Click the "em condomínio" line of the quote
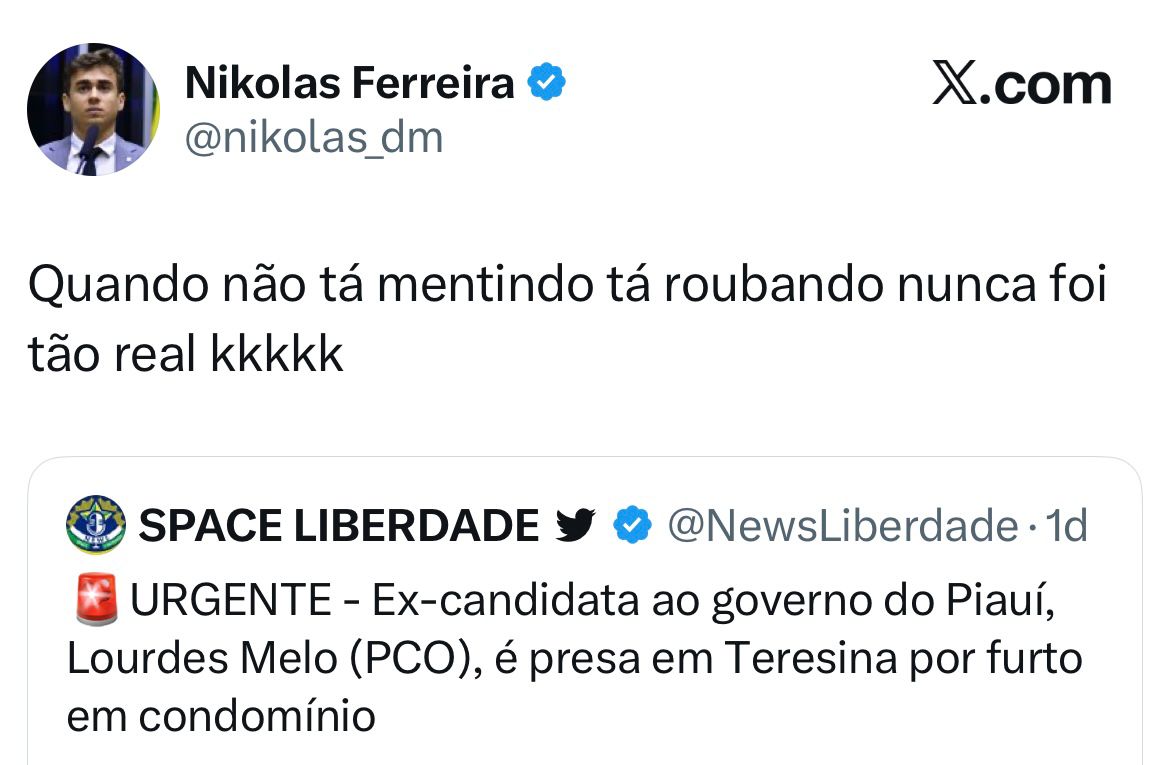Screen dimensions: 1170x765 (221, 716)
